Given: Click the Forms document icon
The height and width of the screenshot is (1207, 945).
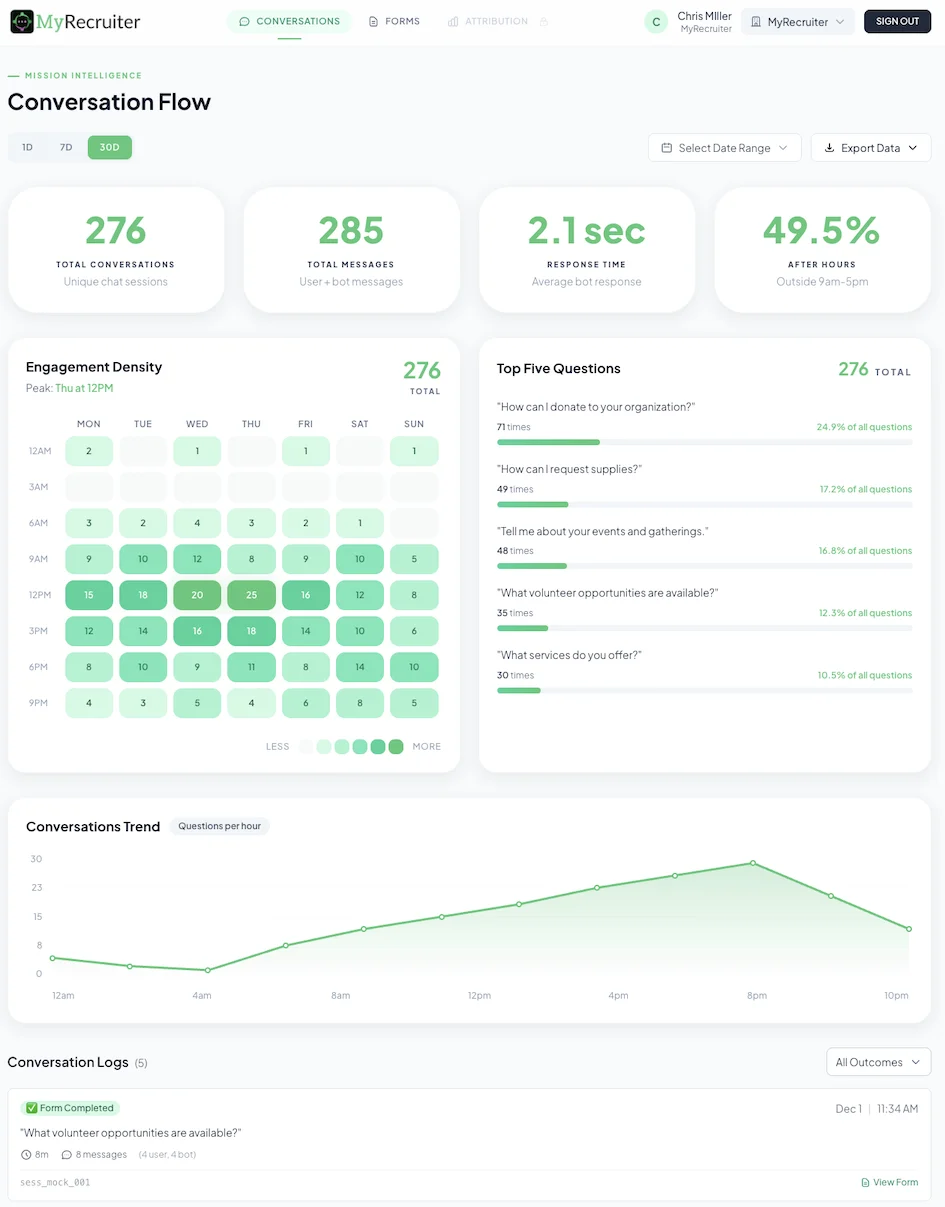Looking at the screenshot, I should 372,21.
